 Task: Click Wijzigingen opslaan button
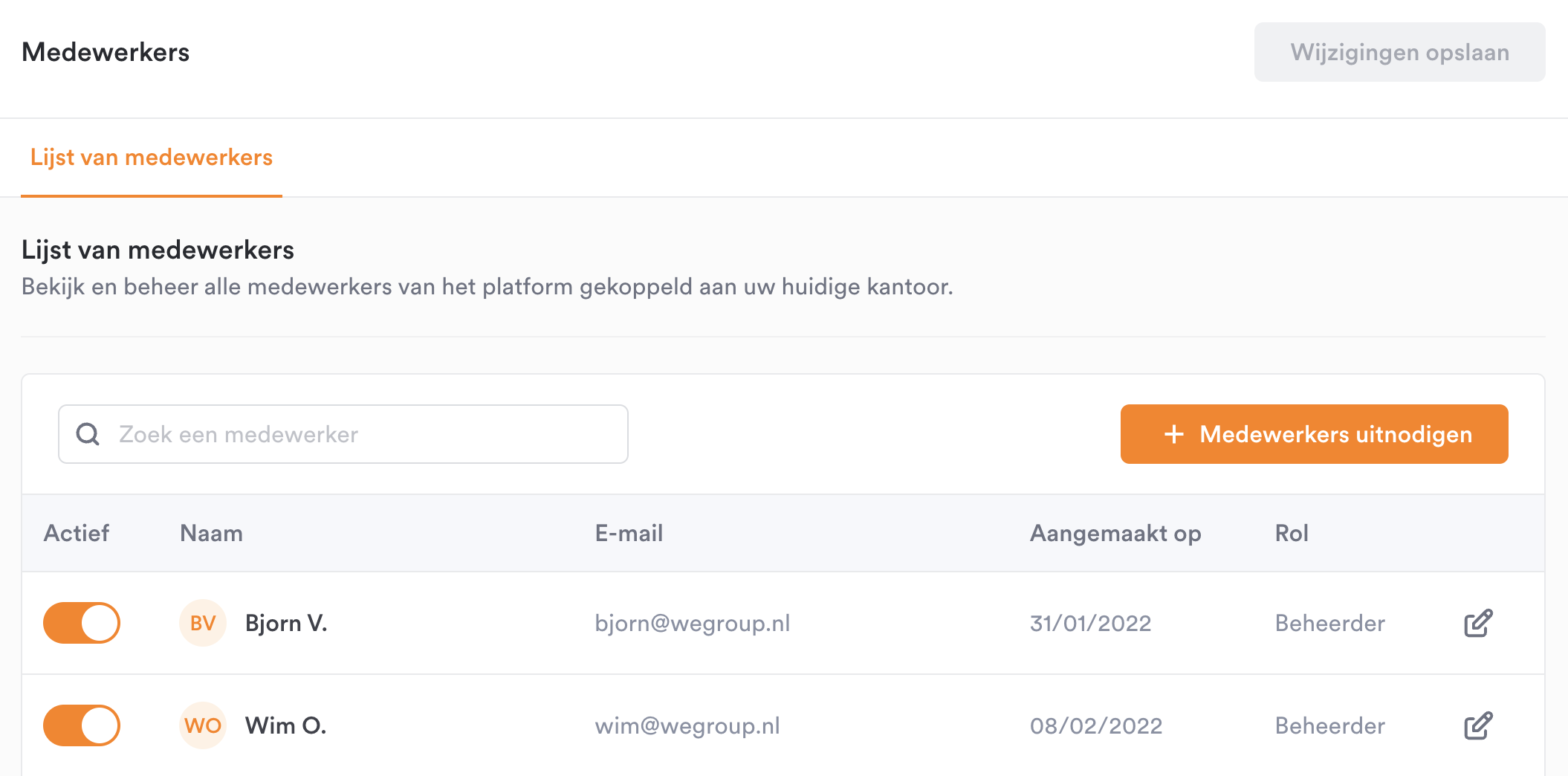click(1400, 52)
